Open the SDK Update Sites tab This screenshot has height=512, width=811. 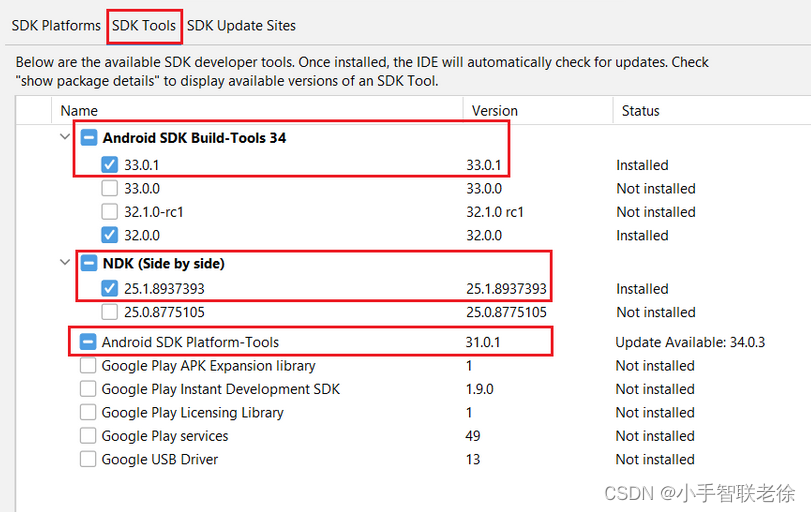point(241,25)
